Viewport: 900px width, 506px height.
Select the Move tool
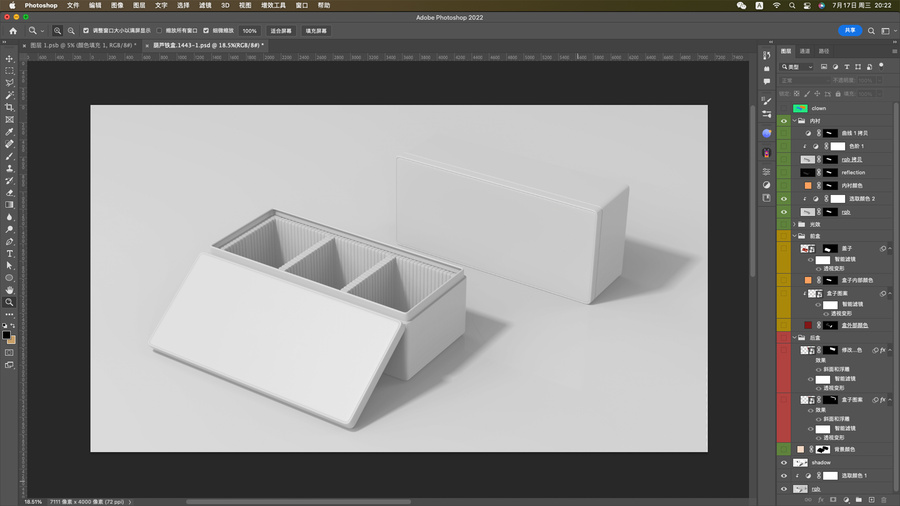pyautogui.click(x=9, y=59)
